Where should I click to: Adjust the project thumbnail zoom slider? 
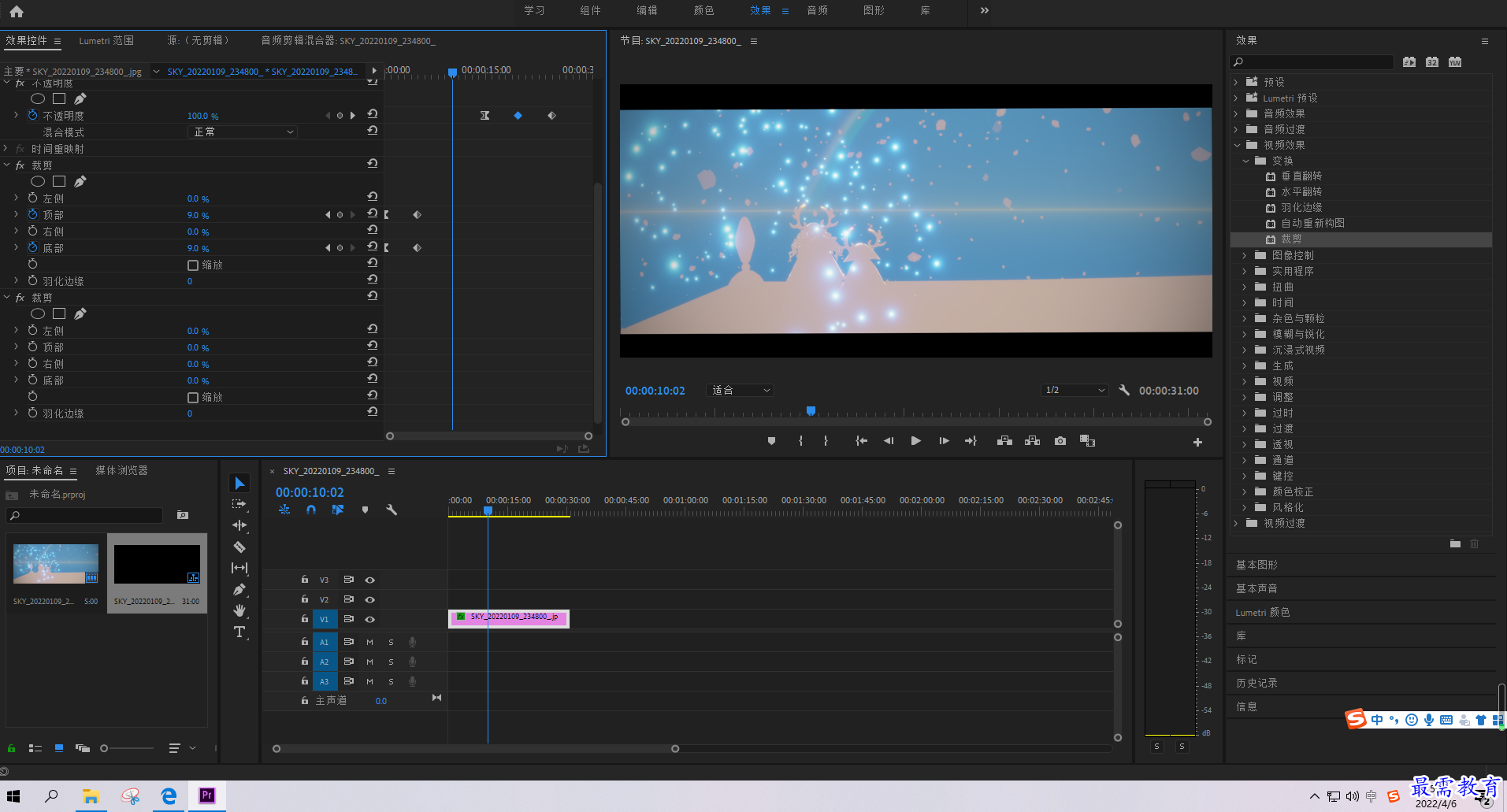click(x=104, y=748)
